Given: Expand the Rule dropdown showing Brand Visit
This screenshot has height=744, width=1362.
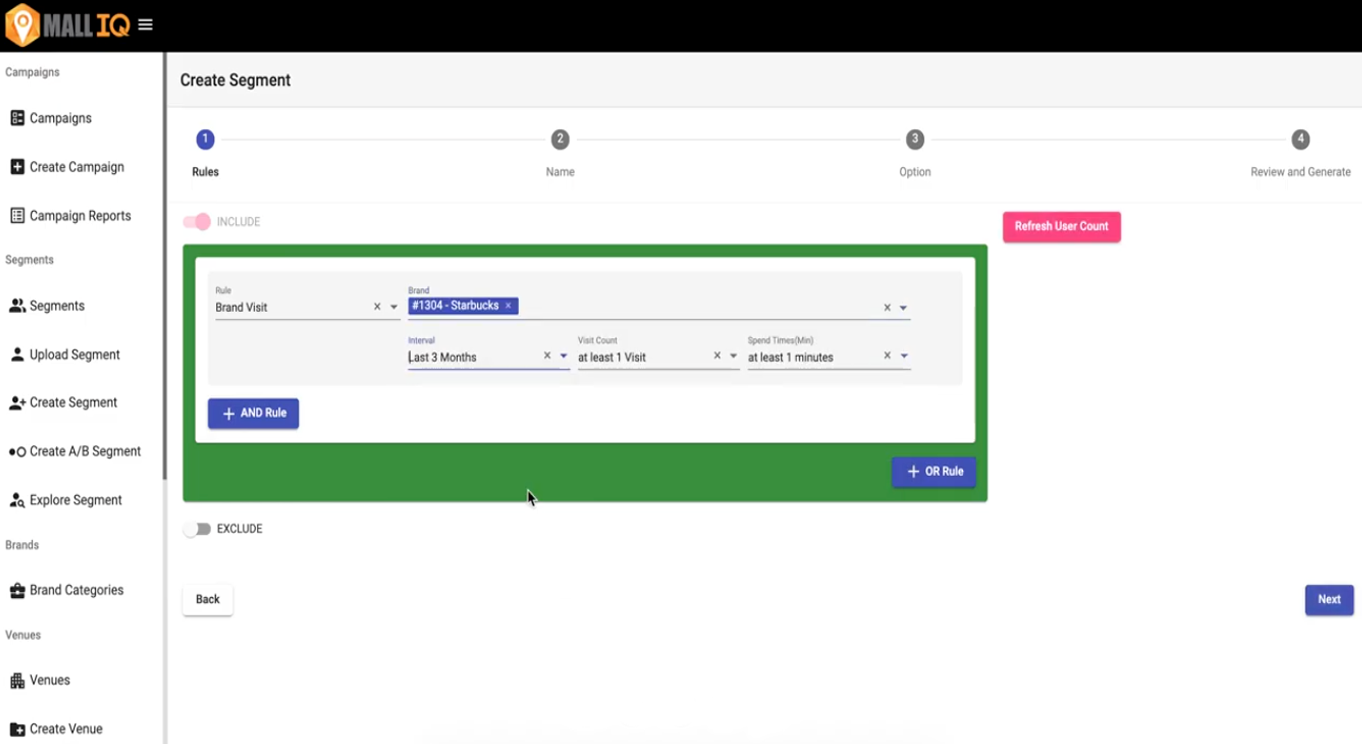Looking at the screenshot, I should pyautogui.click(x=394, y=308).
